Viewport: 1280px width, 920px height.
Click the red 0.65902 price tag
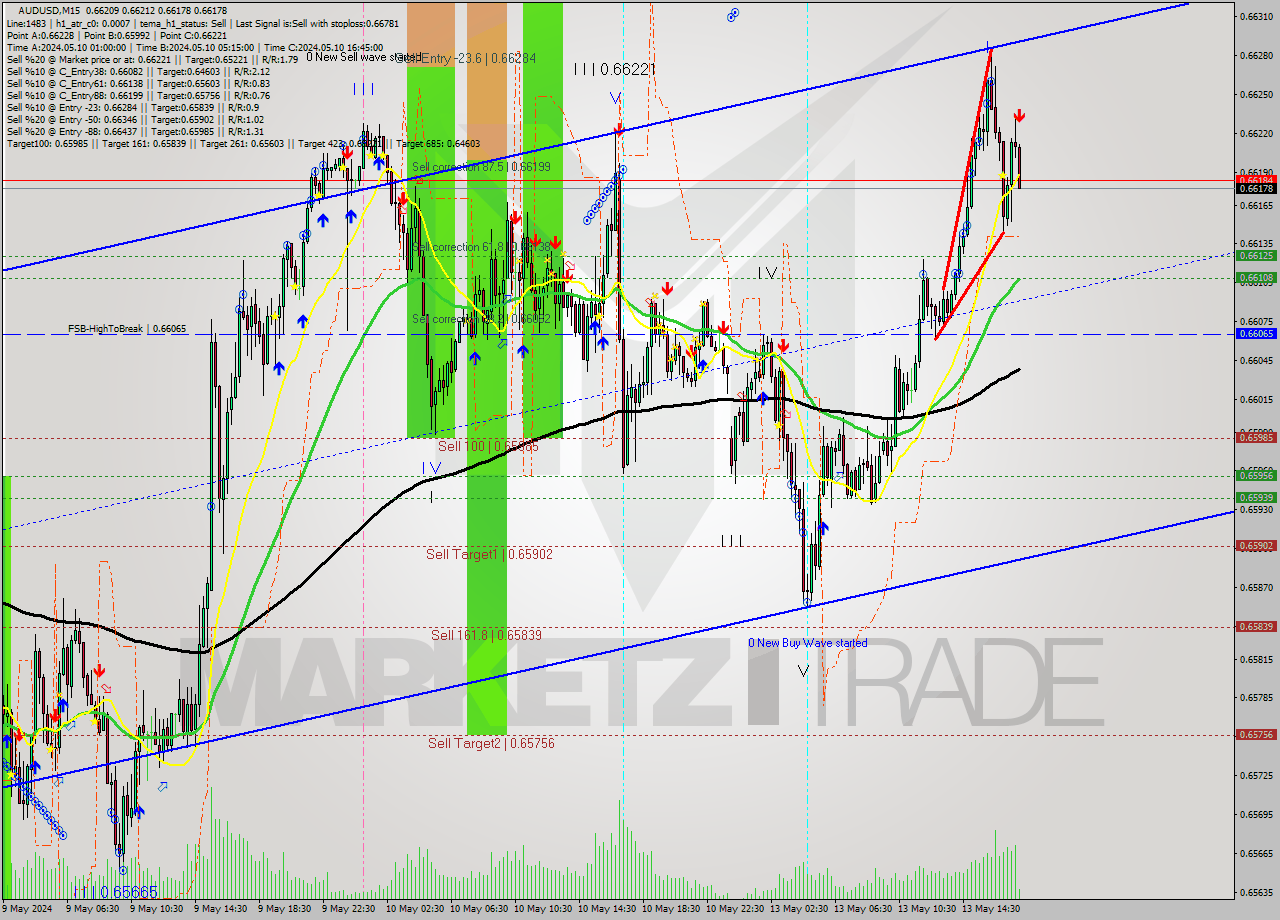click(1256, 546)
